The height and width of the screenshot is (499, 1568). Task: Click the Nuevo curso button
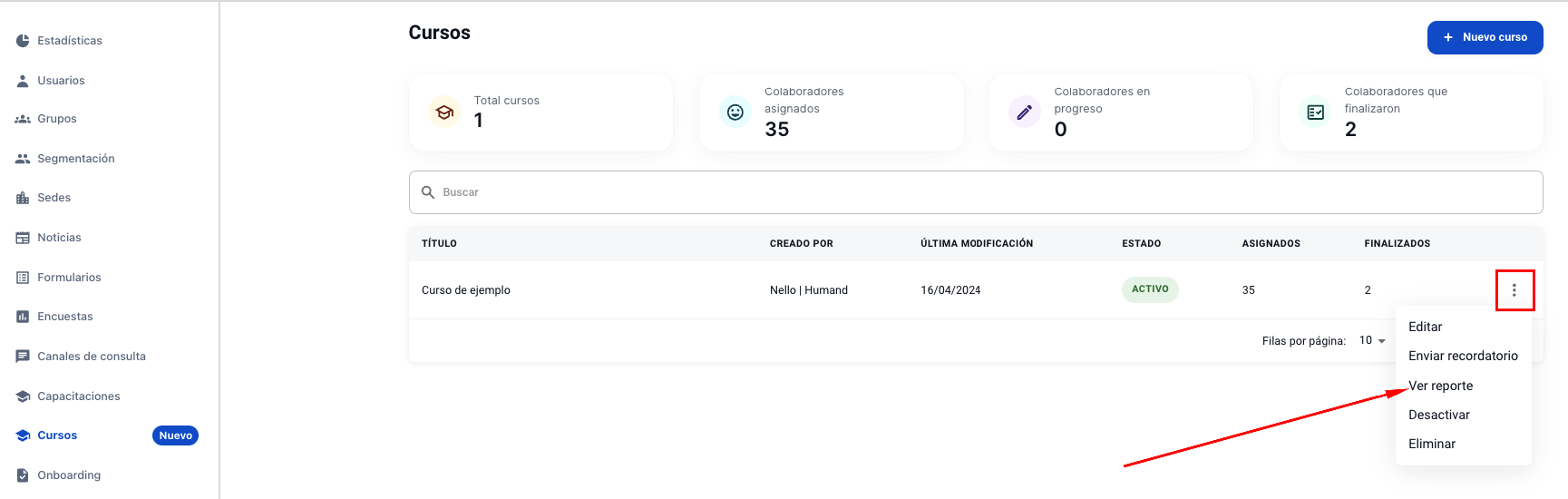(x=1485, y=37)
